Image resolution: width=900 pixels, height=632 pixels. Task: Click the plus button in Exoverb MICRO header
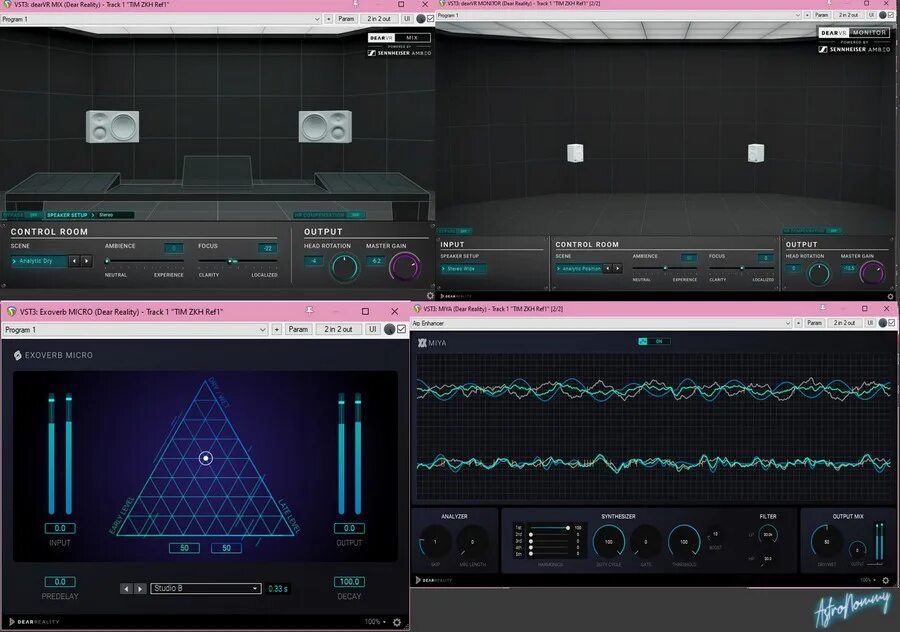tap(277, 329)
